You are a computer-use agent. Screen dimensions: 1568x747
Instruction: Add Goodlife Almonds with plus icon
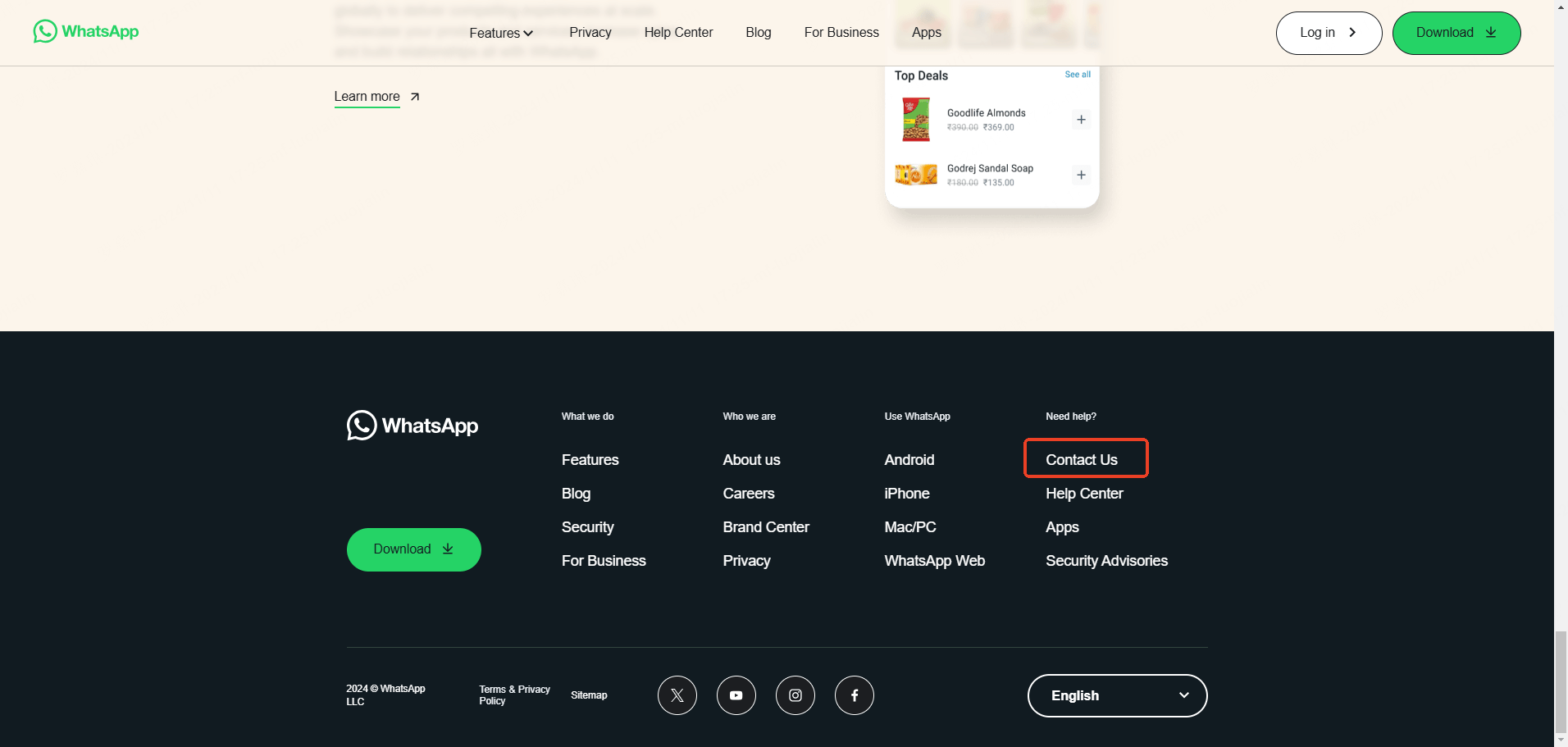[1081, 120]
